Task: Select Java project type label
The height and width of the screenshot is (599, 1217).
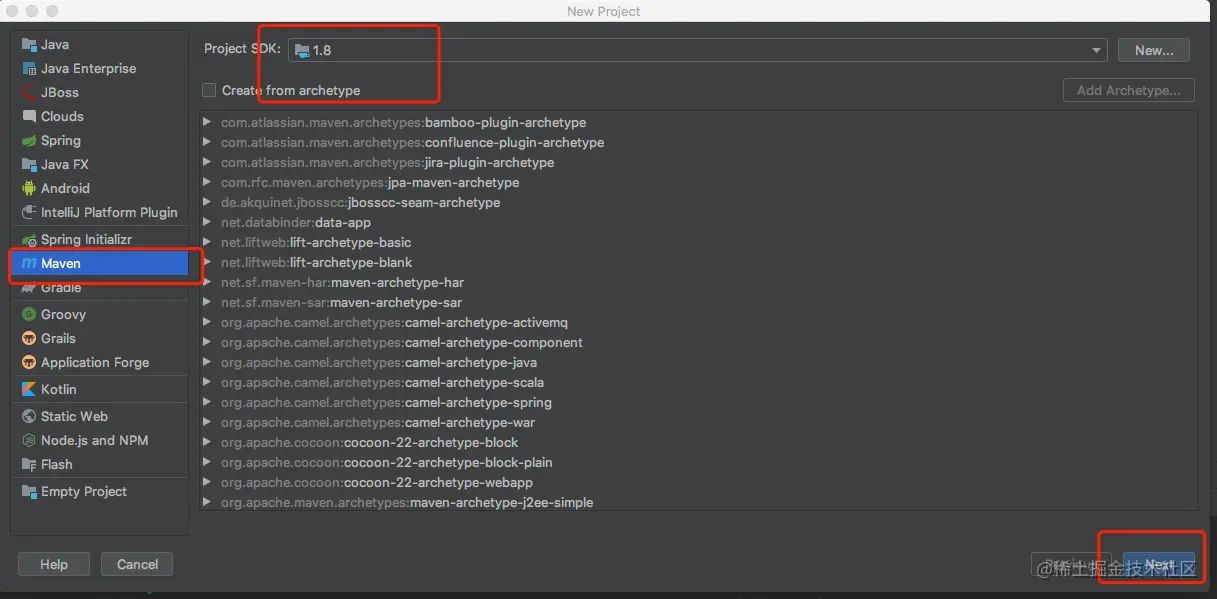Action: 55,45
